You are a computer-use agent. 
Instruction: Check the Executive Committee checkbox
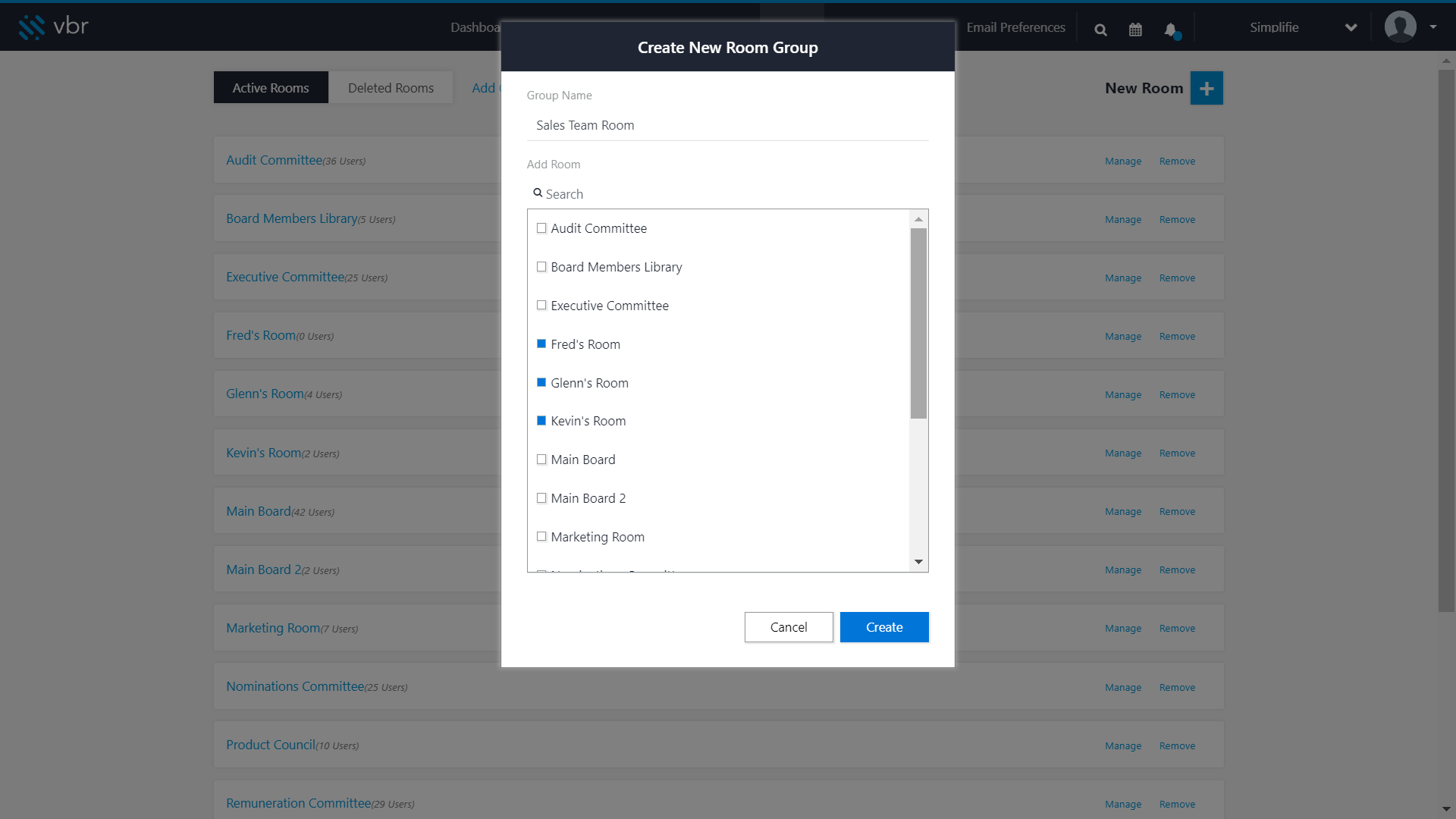[x=541, y=306]
